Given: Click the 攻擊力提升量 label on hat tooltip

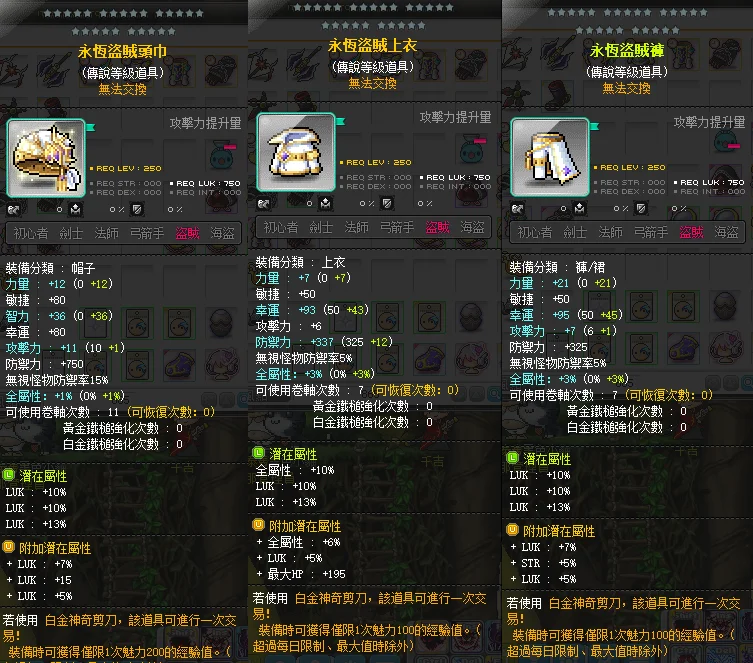Looking at the screenshot, I should [x=205, y=123].
